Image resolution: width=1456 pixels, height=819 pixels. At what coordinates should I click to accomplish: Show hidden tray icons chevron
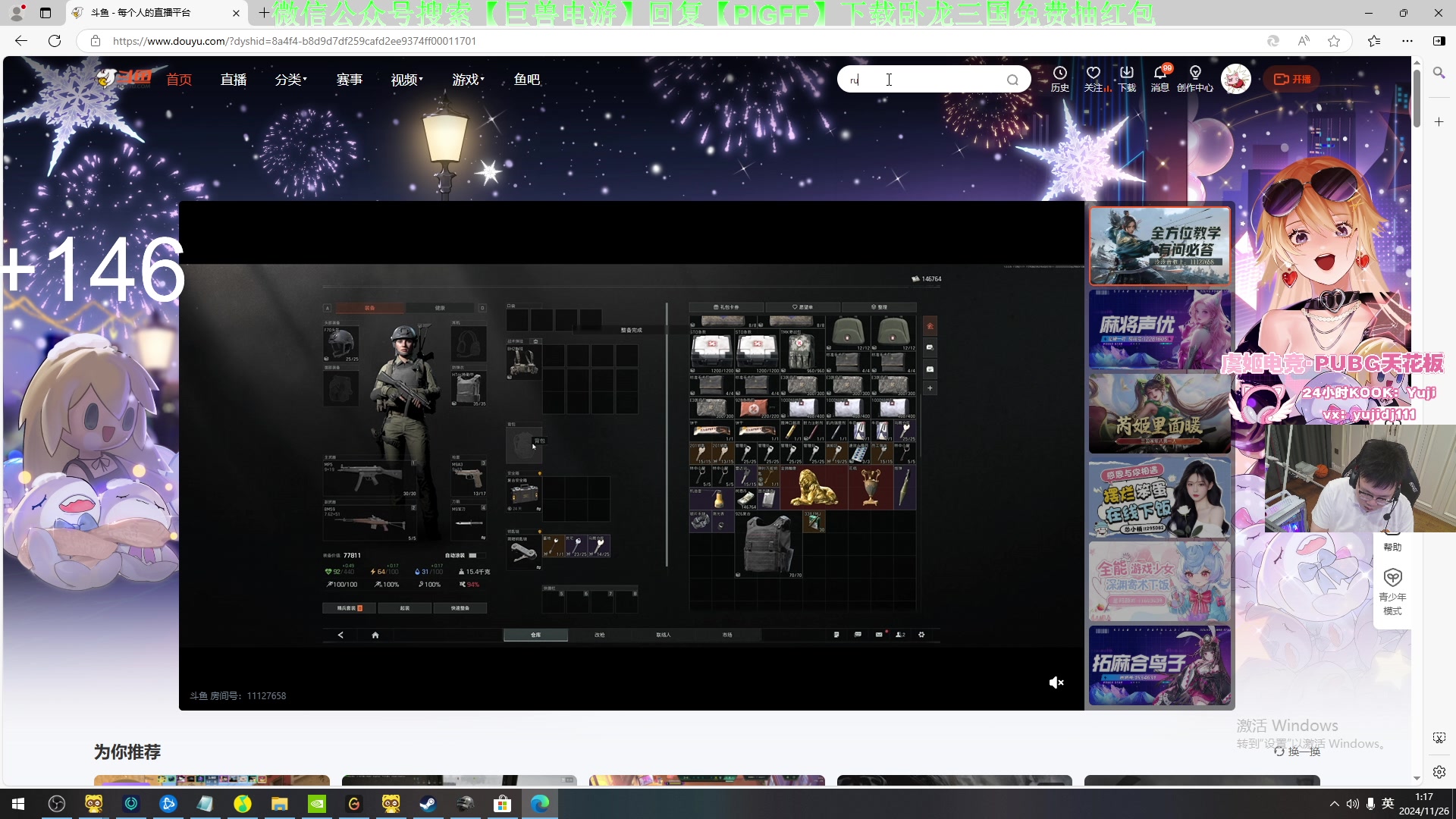coord(1335,804)
